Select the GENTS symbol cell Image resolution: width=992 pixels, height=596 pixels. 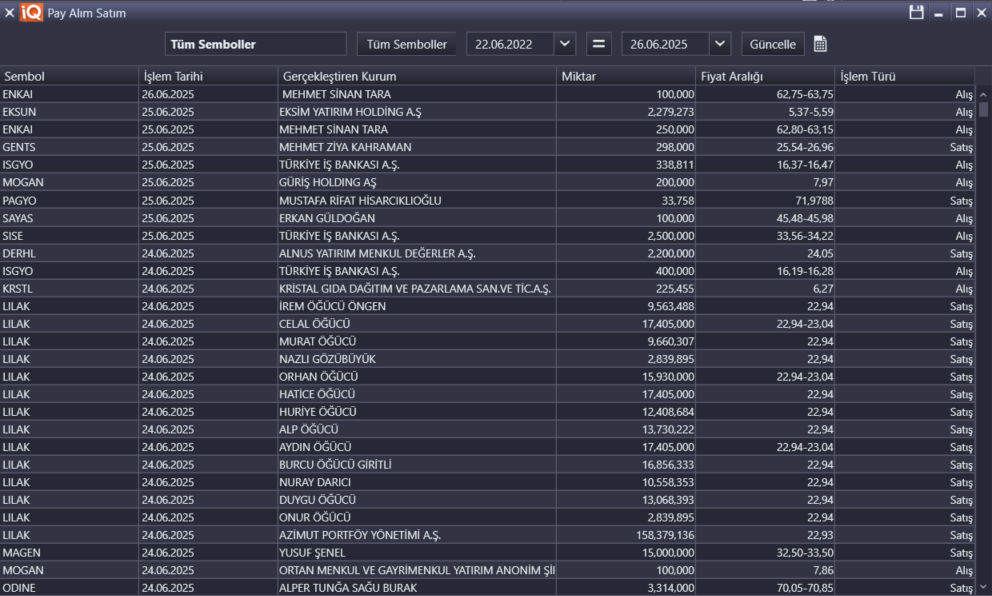(69, 147)
